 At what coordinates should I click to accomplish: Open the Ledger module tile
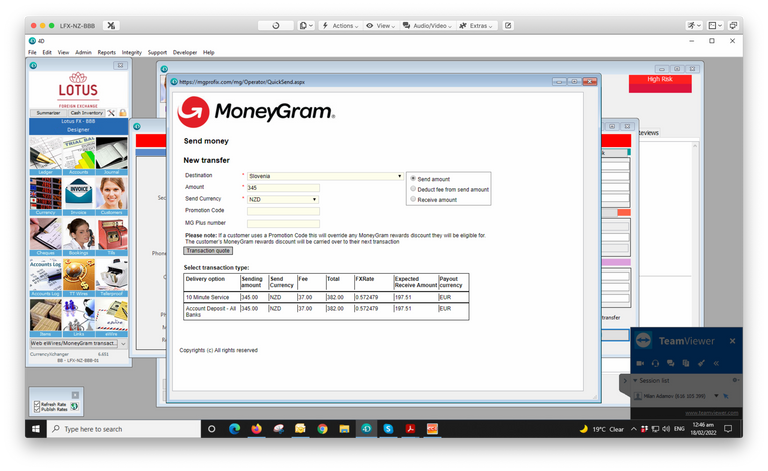tap(46, 156)
